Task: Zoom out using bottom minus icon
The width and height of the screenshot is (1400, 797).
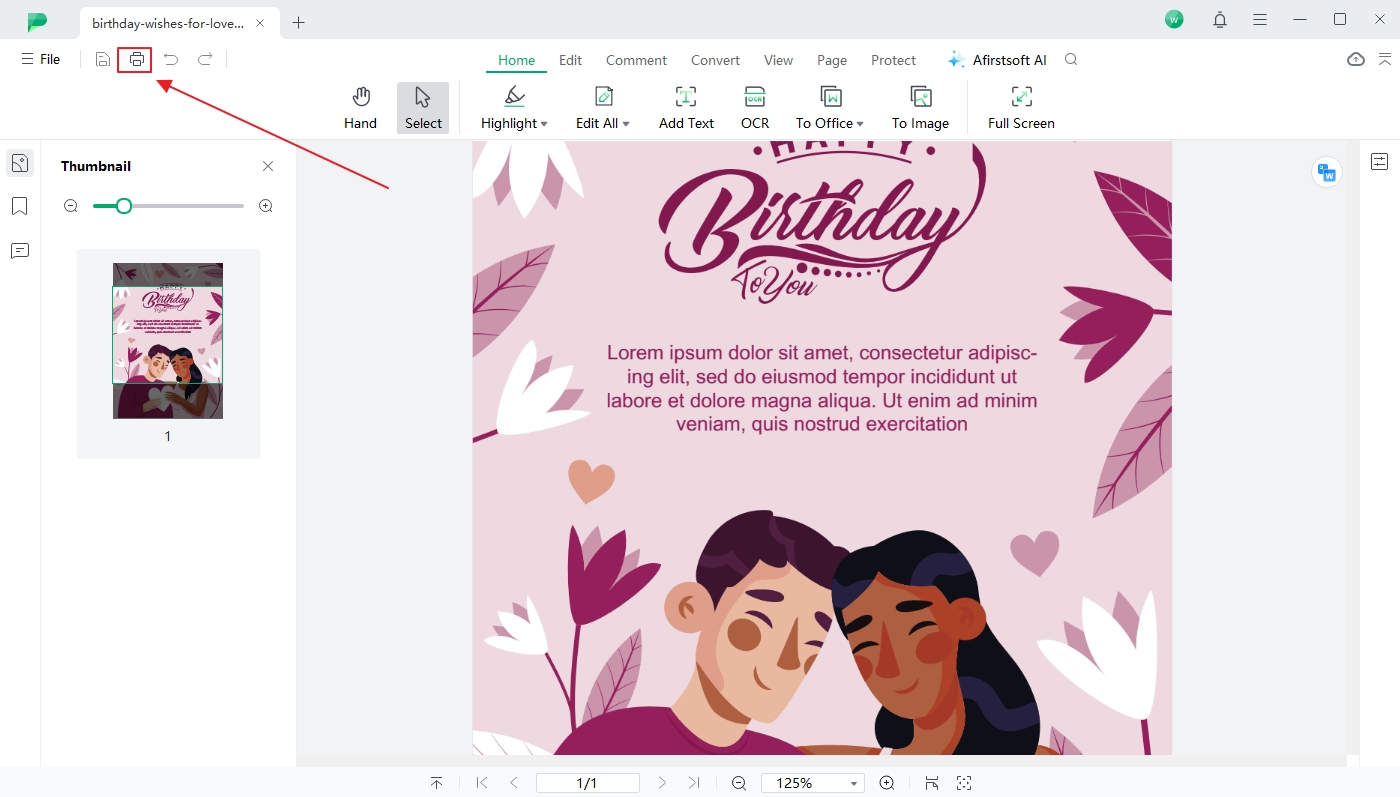Action: [739, 783]
